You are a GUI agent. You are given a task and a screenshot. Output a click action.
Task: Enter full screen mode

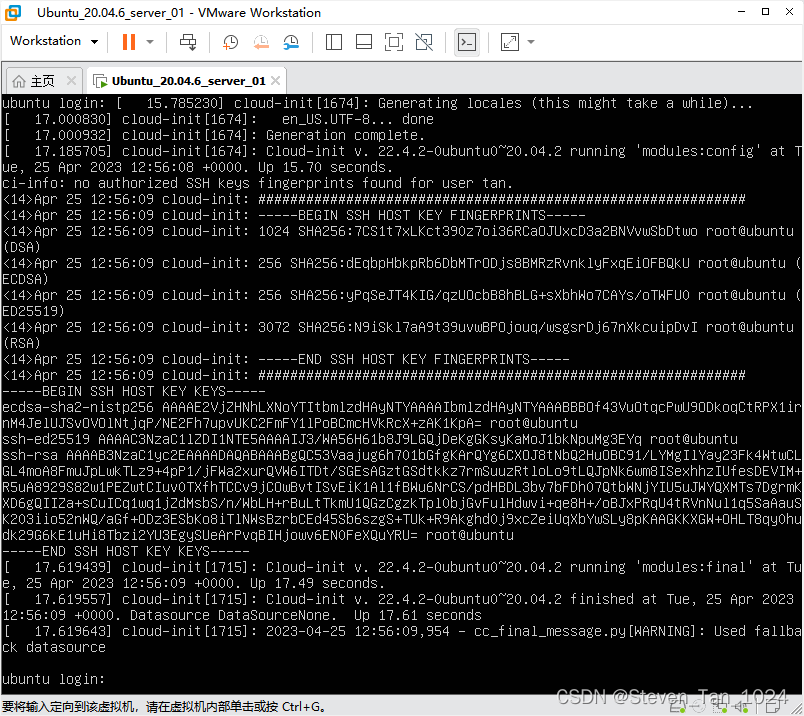(394, 42)
